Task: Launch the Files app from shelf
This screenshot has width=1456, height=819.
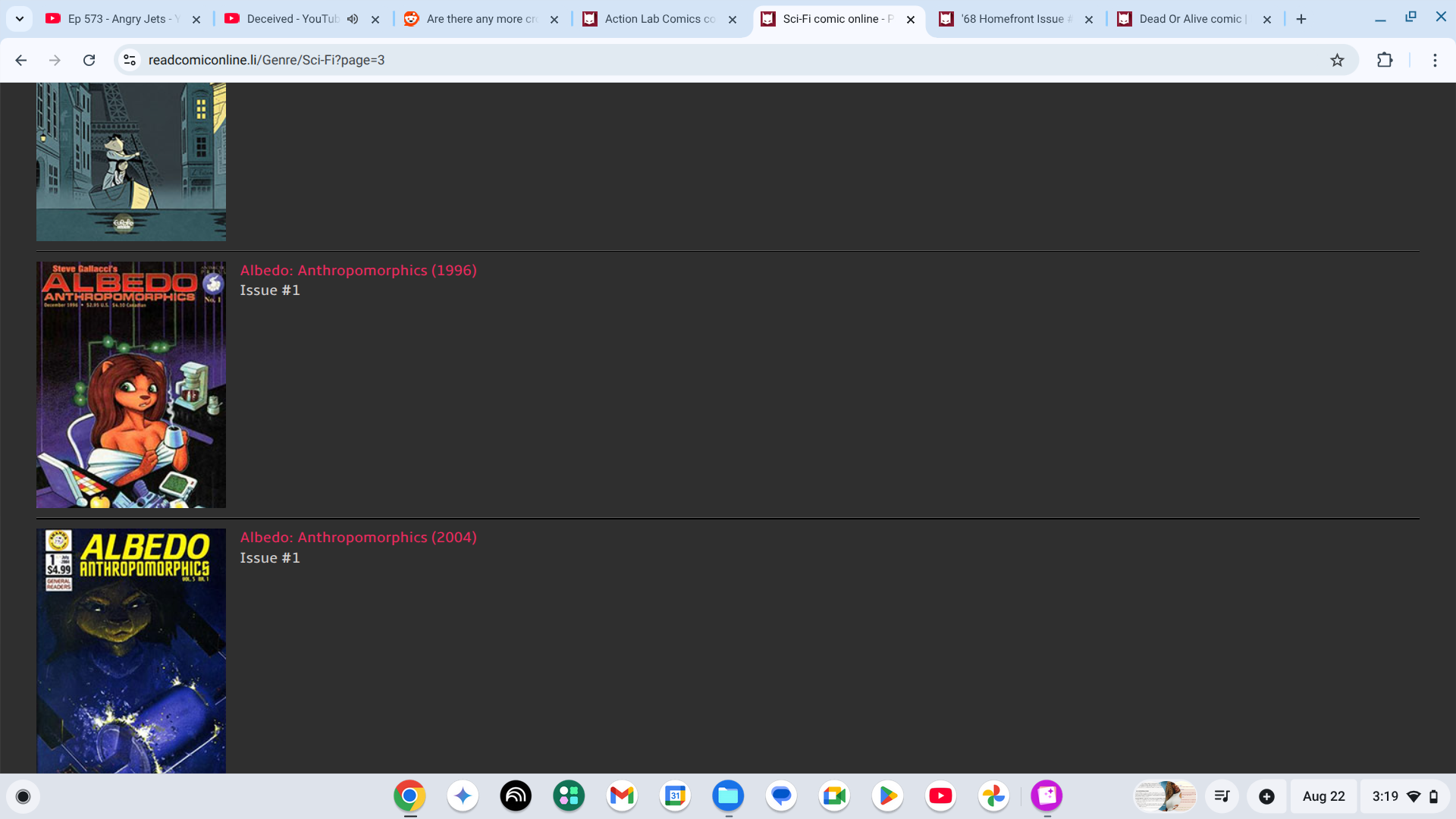Action: click(x=728, y=795)
